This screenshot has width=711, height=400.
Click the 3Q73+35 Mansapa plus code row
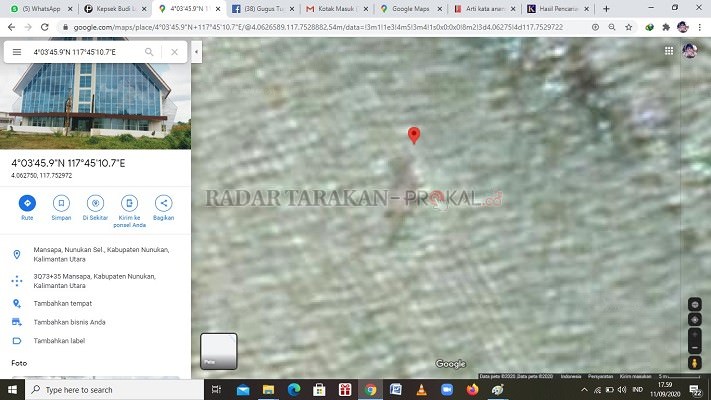click(x=95, y=281)
